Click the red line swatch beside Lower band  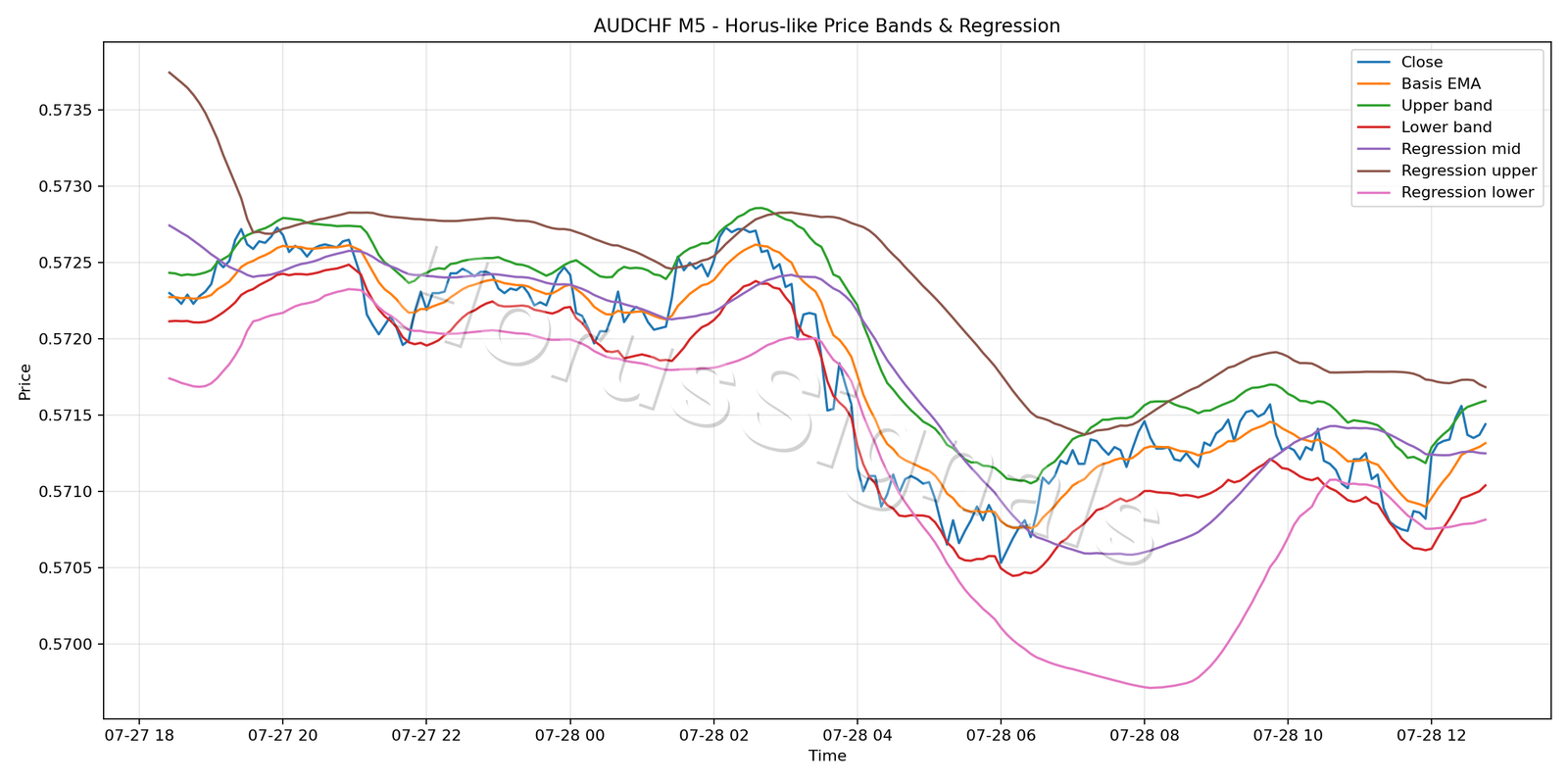click(1374, 127)
